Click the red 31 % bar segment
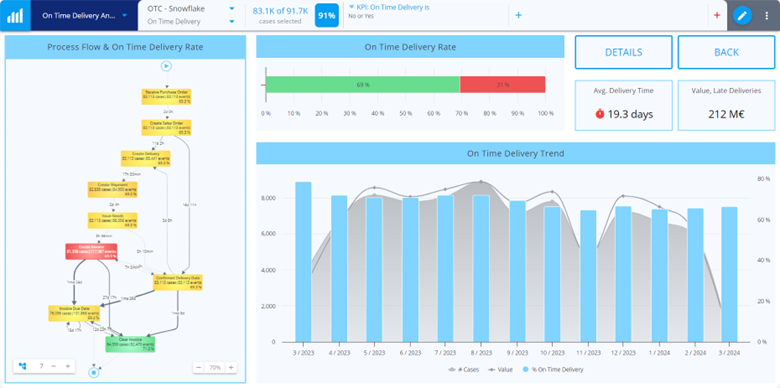This screenshot has height=388, width=780. (x=503, y=85)
